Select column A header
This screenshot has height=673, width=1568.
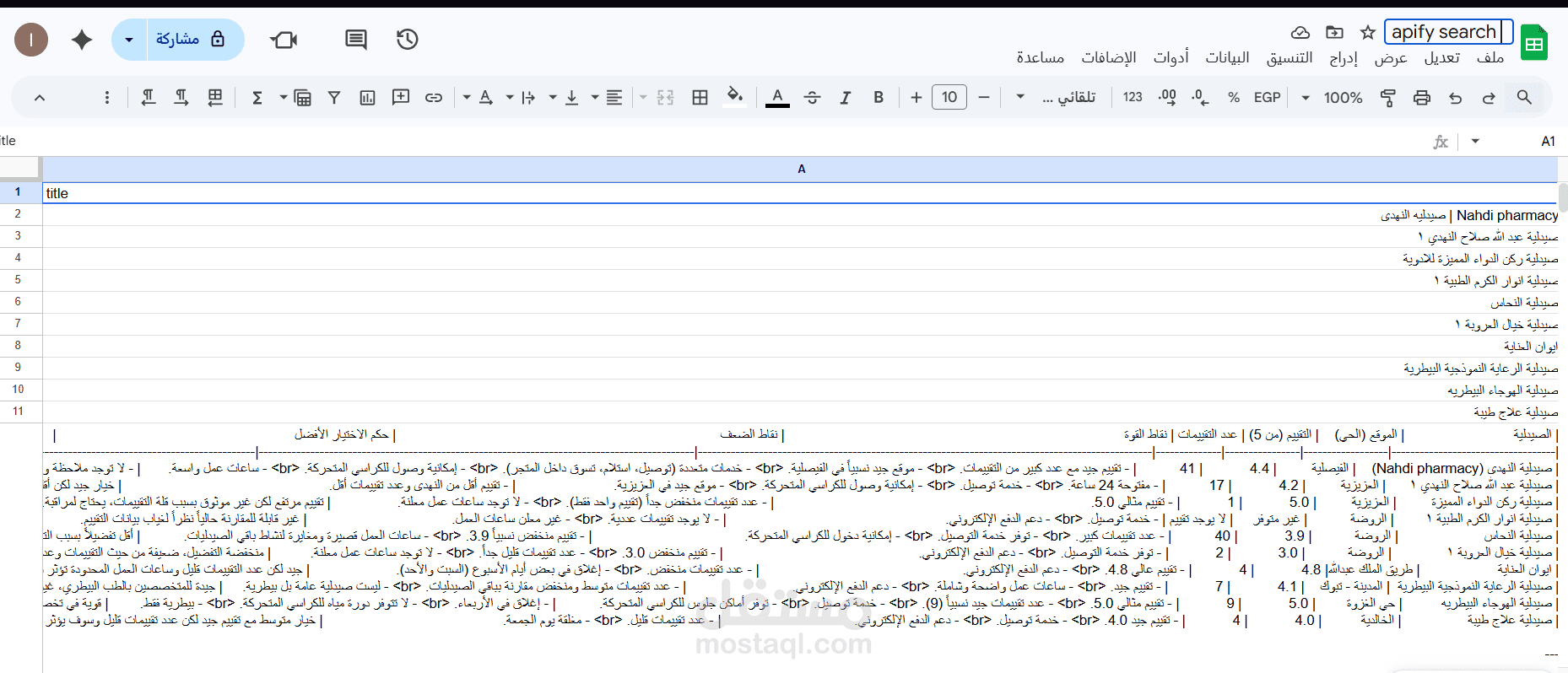(800, 169)
